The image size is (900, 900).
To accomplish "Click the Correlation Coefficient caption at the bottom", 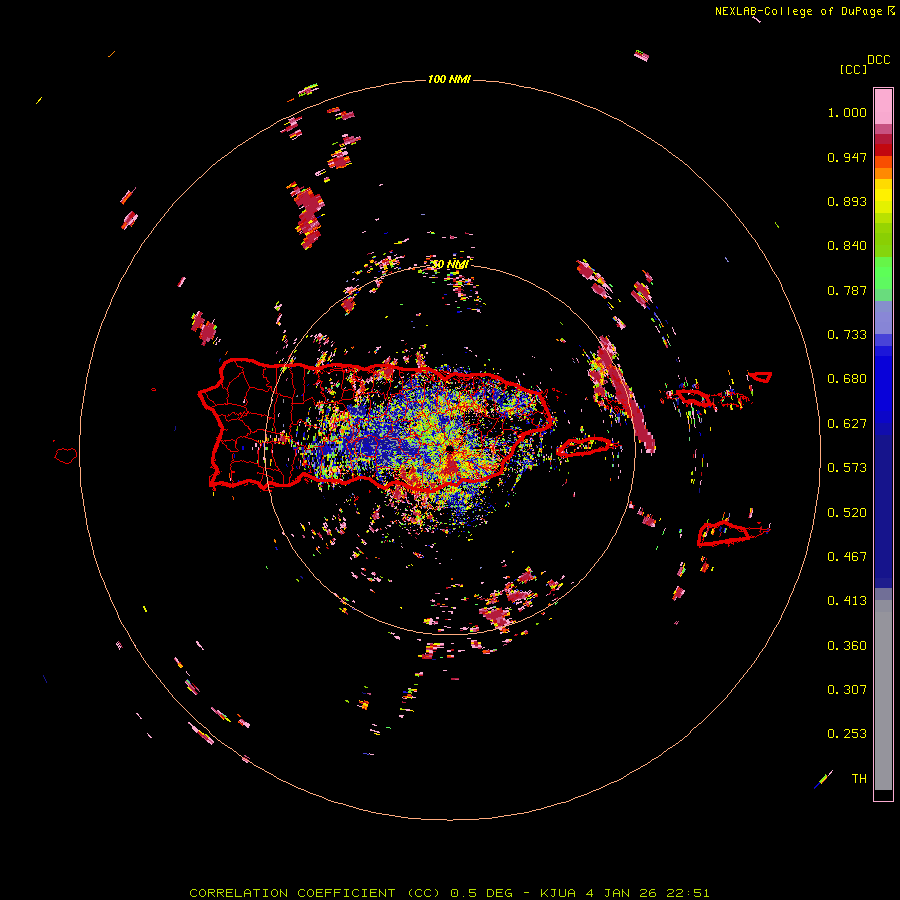I will coord(449,893).
